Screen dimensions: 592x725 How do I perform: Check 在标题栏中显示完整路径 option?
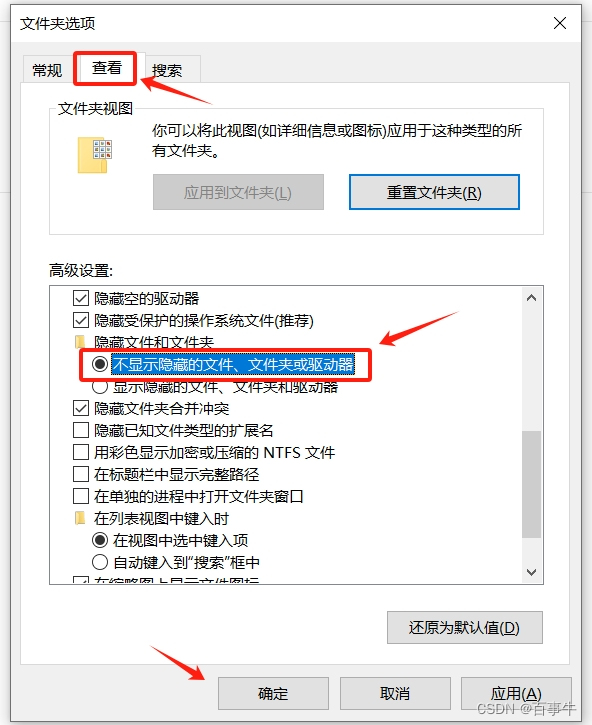point(81,474)
